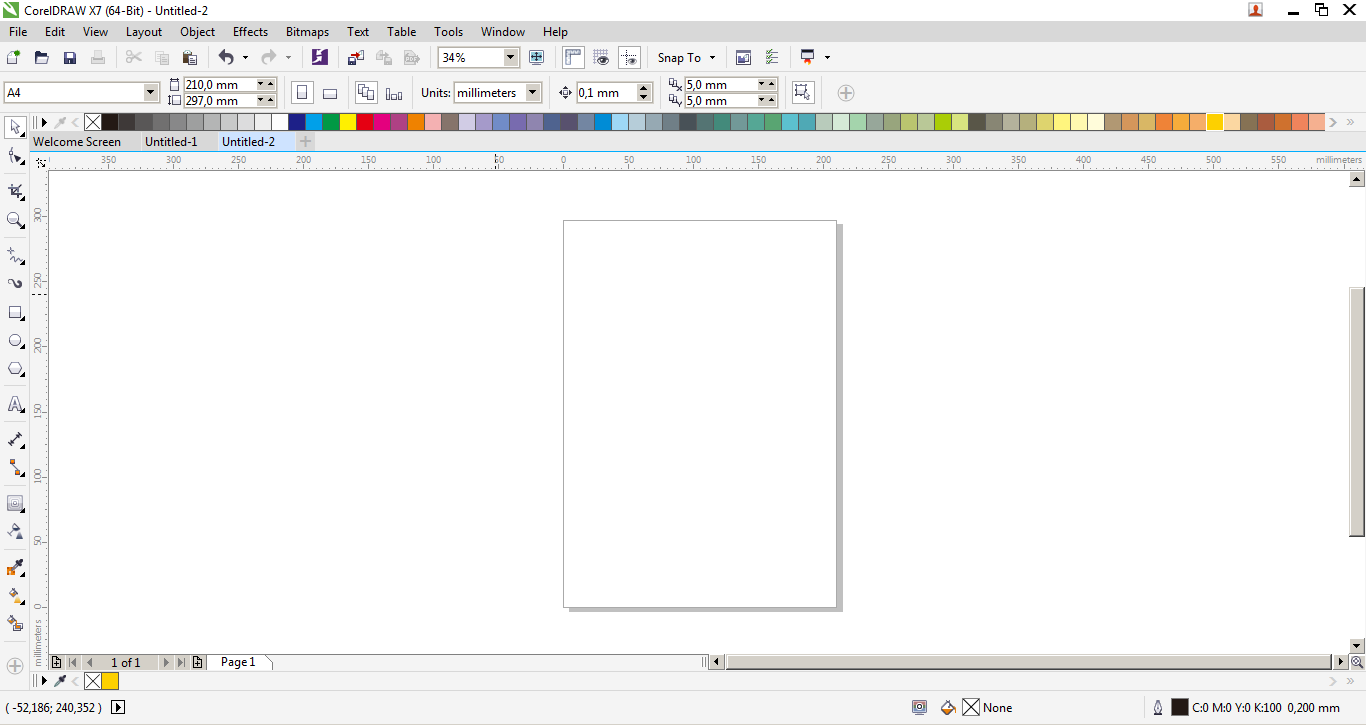This screenshot has width=1366, height=725.
Task: Toggle portrait page orientation
Action: [x=302, y=92]
